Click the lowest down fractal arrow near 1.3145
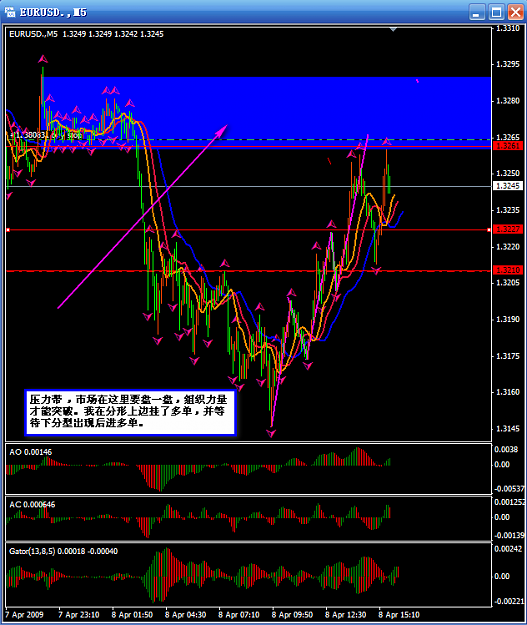 [271, 433]
